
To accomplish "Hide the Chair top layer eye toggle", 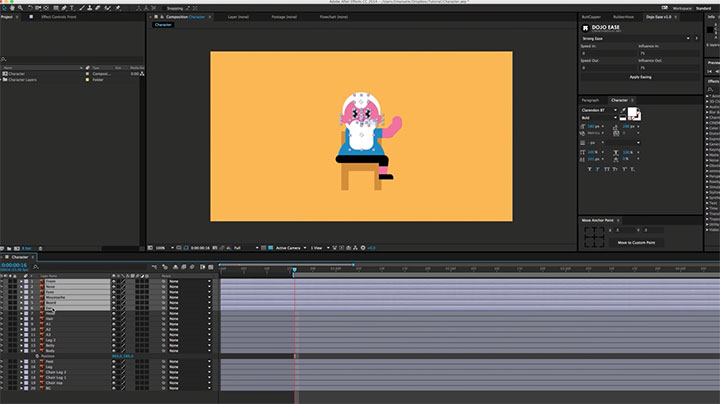I will (2, 383).
